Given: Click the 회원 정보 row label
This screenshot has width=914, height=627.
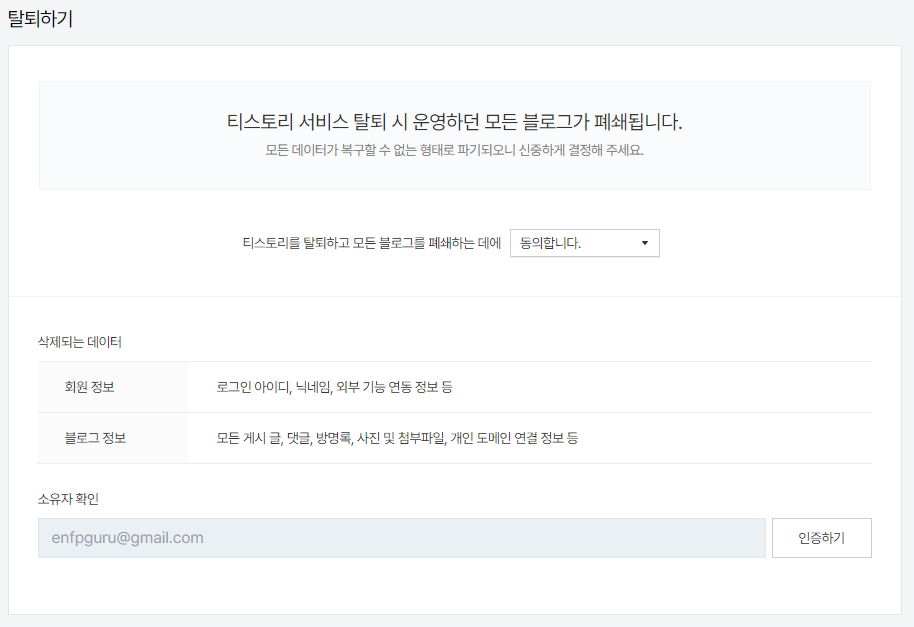Looking at the screenshot, I should click(89, 387).
